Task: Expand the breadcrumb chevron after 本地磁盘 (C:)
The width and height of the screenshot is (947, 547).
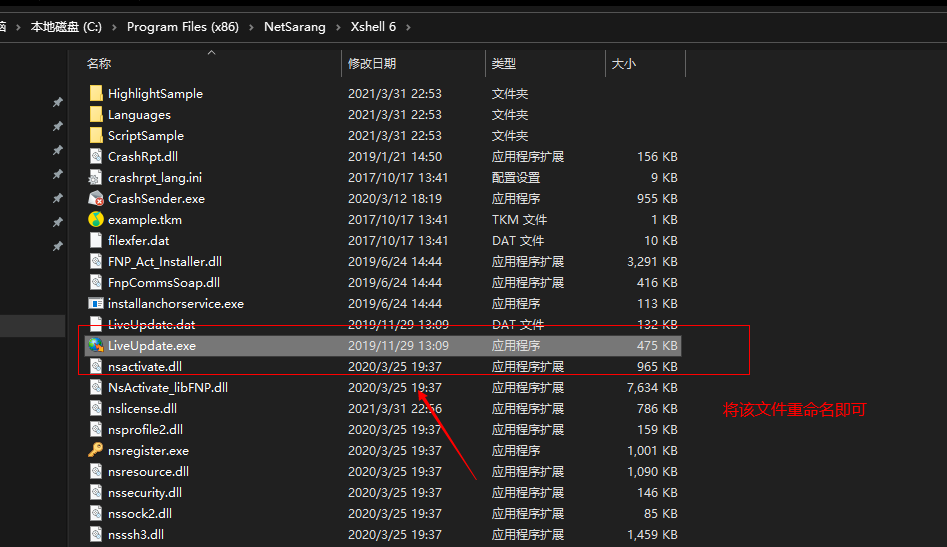Action: 114,27
